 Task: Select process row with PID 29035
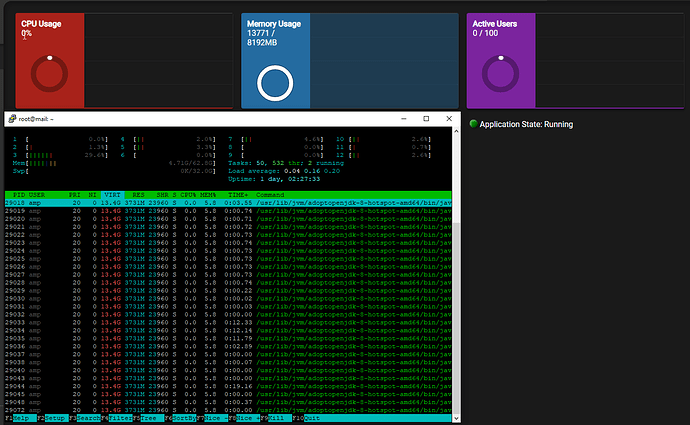click(228, 338)
